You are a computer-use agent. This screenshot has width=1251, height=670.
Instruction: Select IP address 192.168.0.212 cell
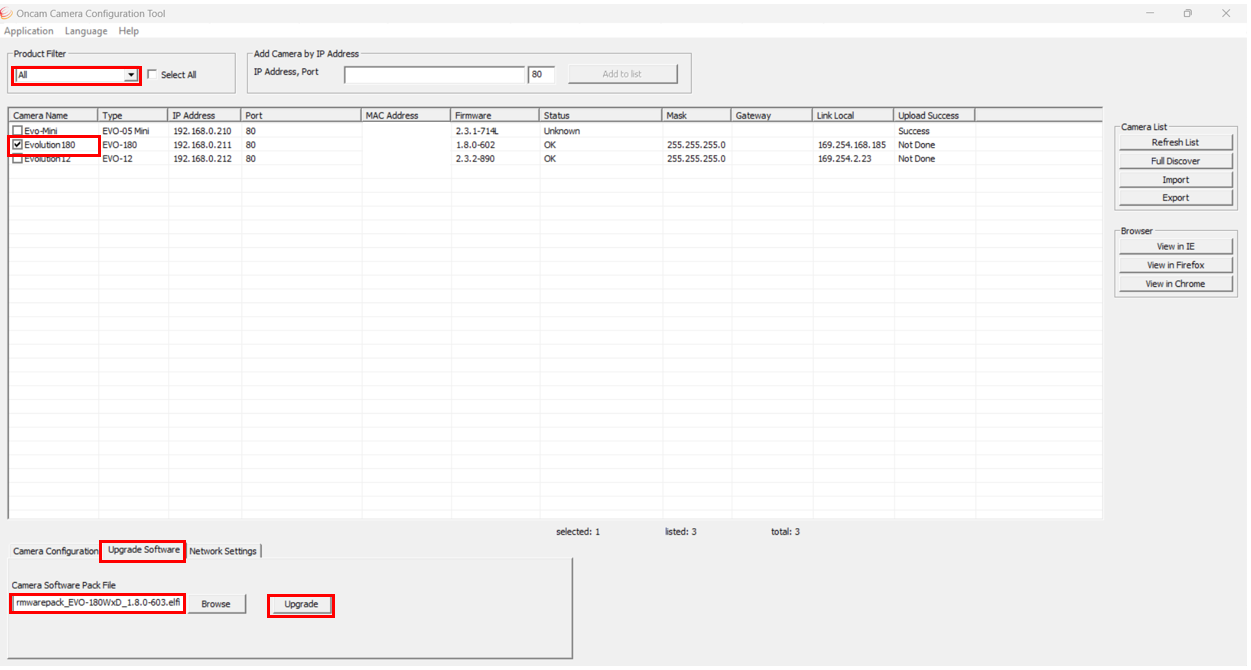[202, 159]
